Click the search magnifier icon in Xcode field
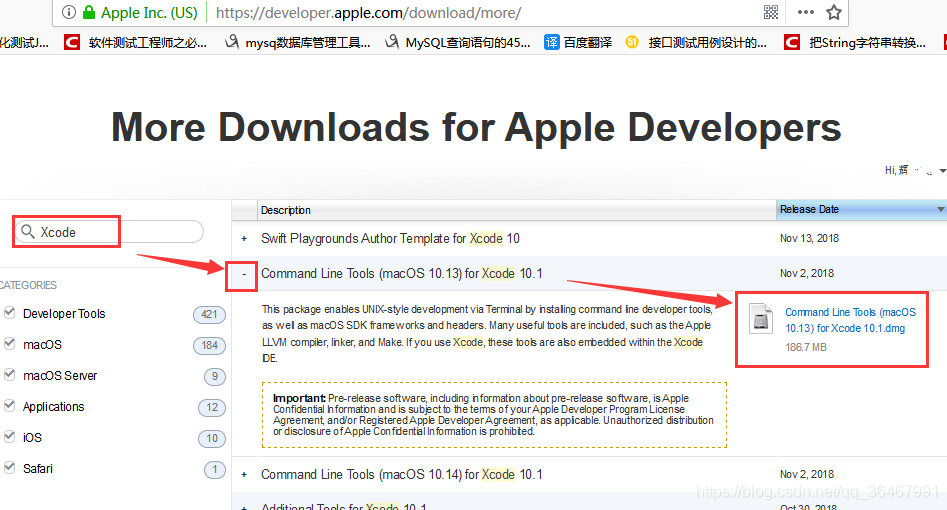Image resolution: width=947 pixels, height=510 pixels. click(27, 231)
